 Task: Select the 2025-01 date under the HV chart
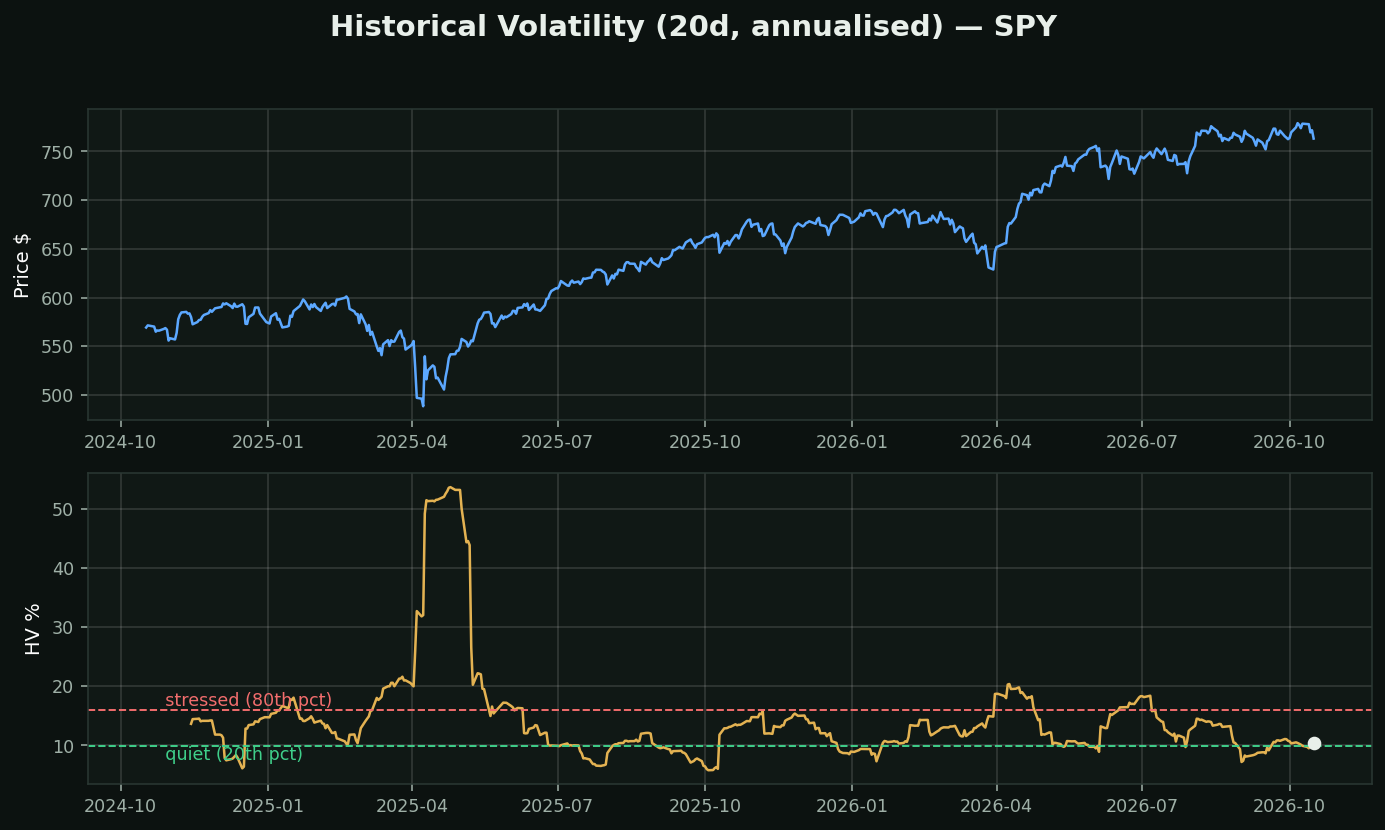tap(268, 805)
